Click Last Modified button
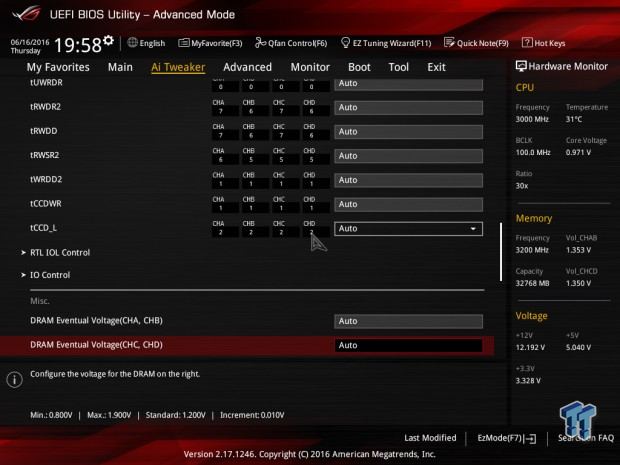Screen dimensions: 620x465 pos(430,438)
